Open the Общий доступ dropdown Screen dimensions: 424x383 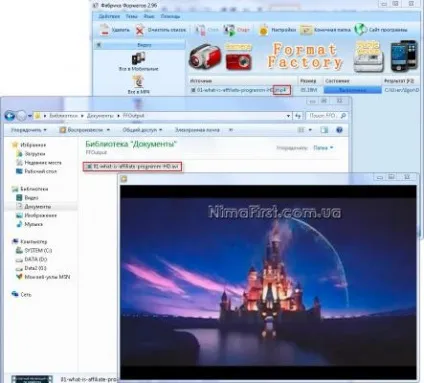[x=142, y=130]
